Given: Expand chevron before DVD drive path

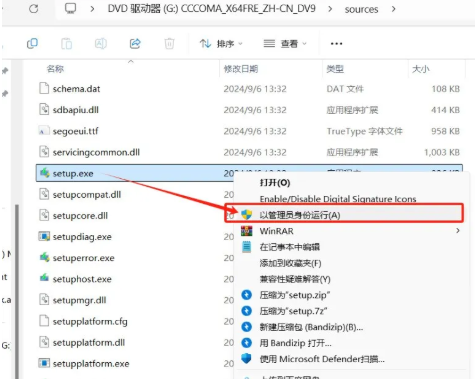Looking at the screenshot, I should tap(92, 9).
